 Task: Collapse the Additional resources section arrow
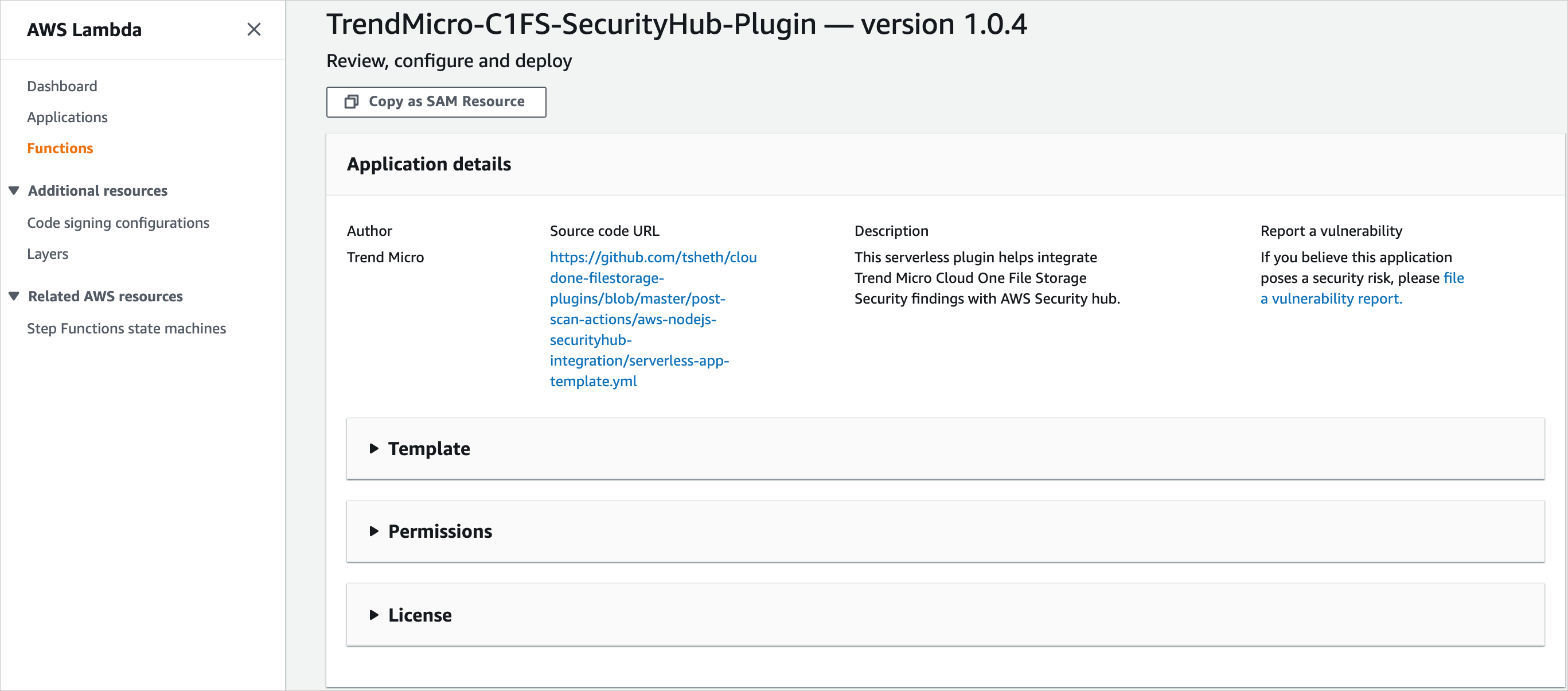point(14,191)
